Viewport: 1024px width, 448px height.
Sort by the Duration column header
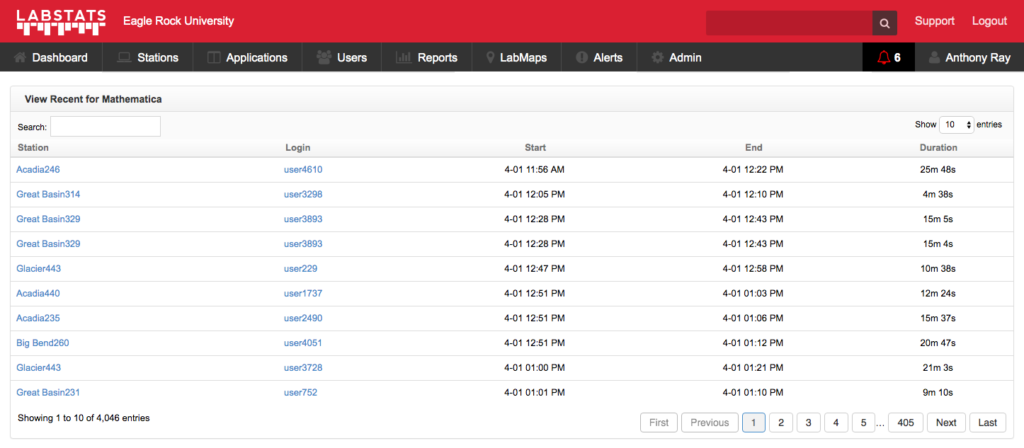[938, 148]
